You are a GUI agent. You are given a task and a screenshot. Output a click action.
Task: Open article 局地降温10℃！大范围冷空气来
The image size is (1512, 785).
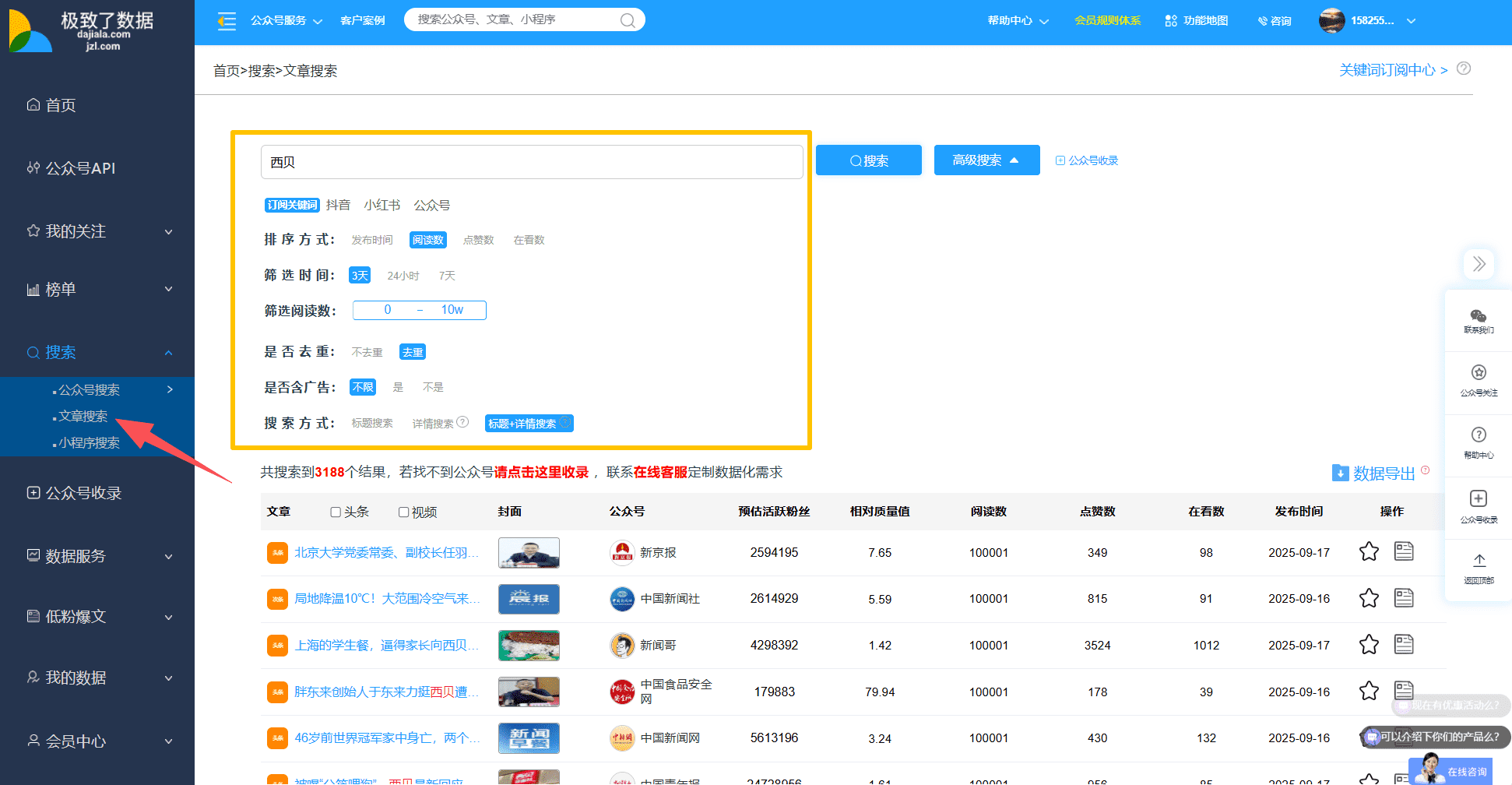(386, 598)
